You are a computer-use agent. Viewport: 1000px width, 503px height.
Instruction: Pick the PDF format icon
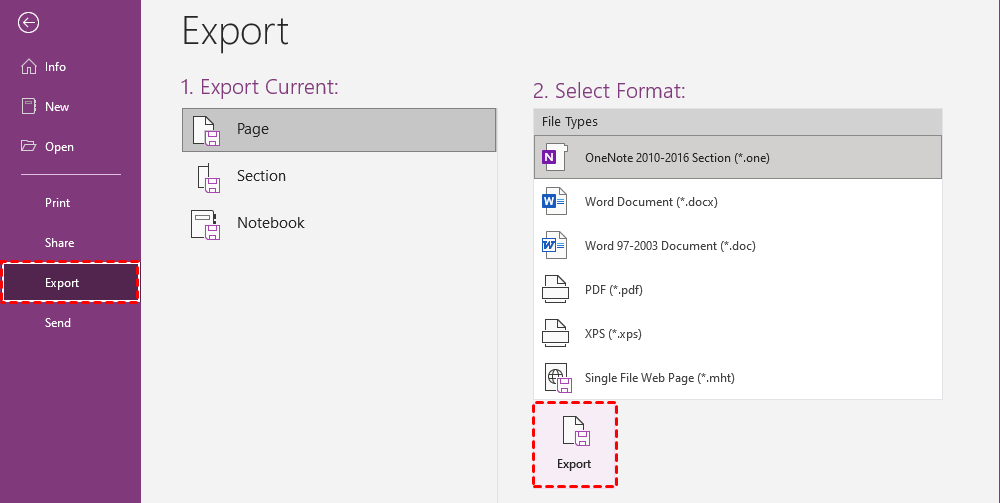(x=553, y=289)
